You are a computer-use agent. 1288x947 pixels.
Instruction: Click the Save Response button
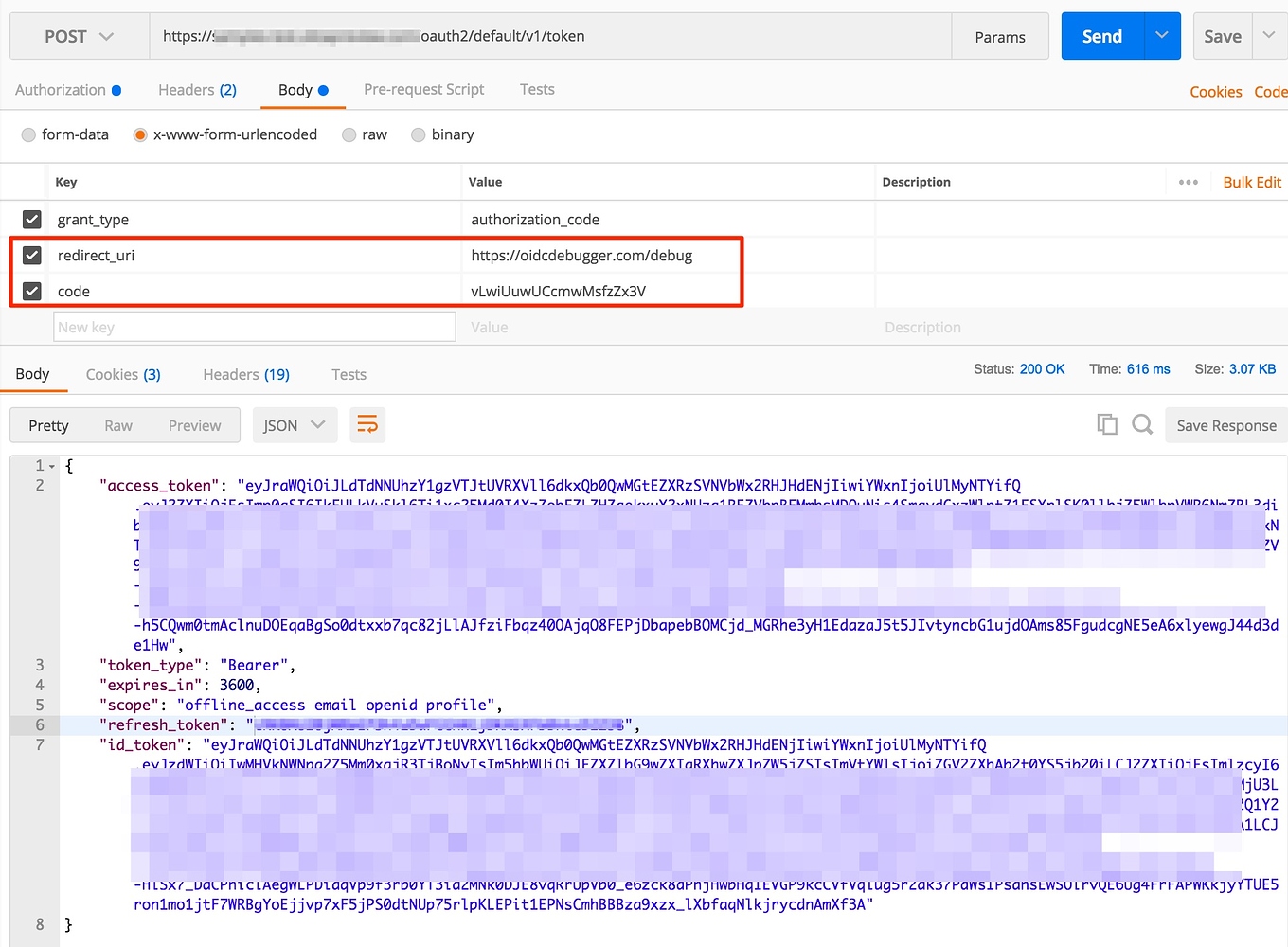click(1225, 424)
